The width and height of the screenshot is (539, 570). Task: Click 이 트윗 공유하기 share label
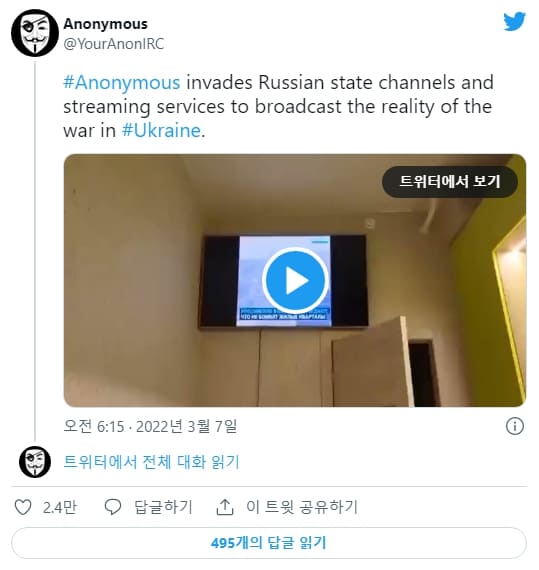302,507
